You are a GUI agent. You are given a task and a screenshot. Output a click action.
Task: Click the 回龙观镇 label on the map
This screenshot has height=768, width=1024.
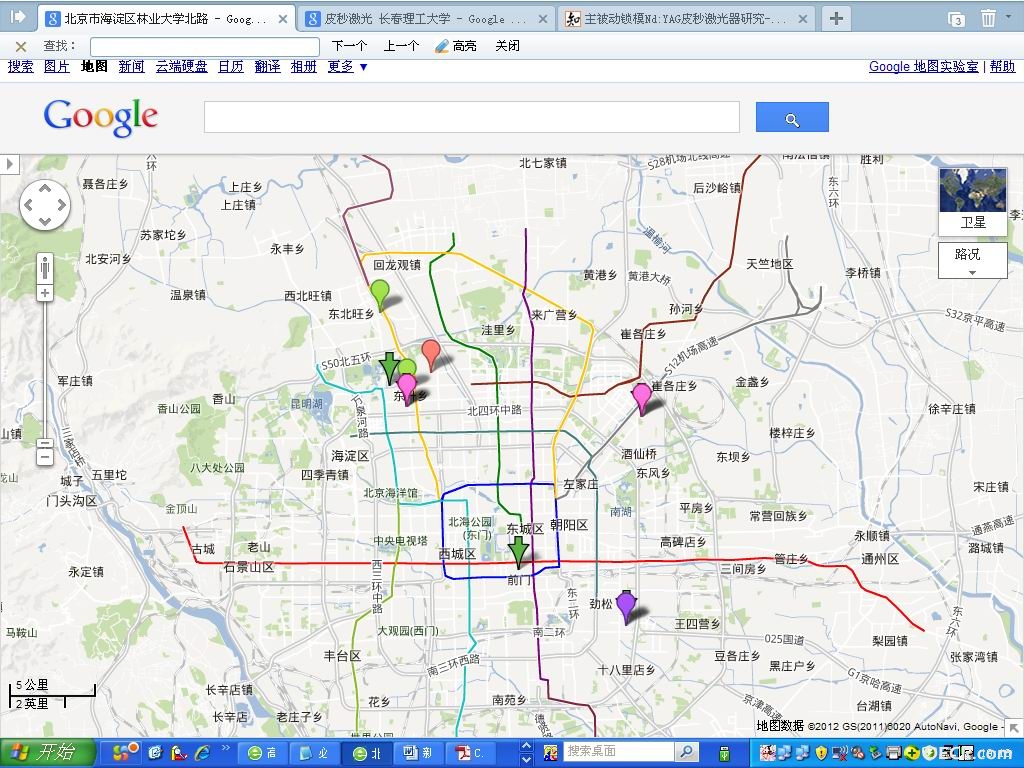point(397,264)
